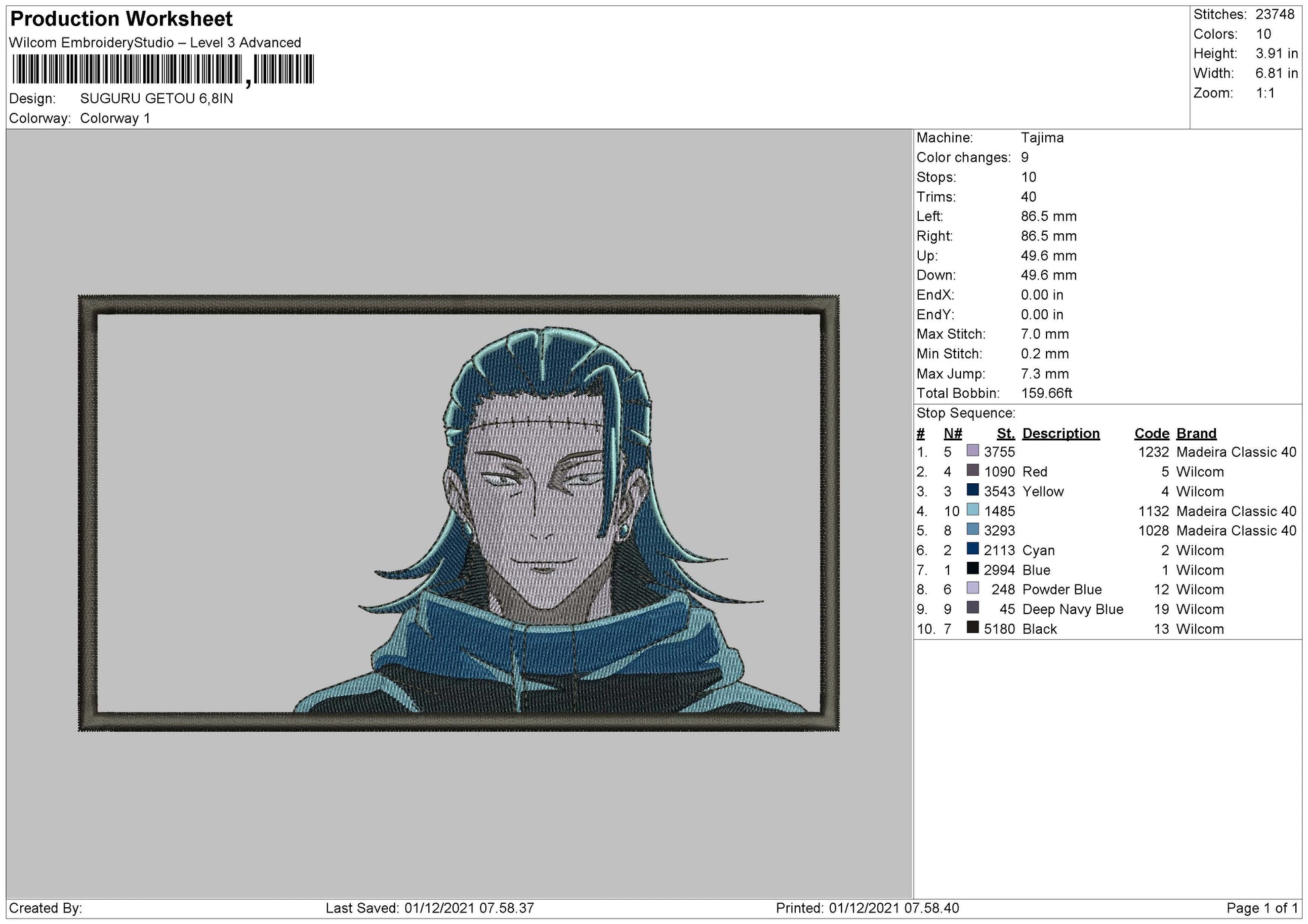Click the EndX value 0.00 in
Screen dimensions: 1308x924
tap(1042, 295)
